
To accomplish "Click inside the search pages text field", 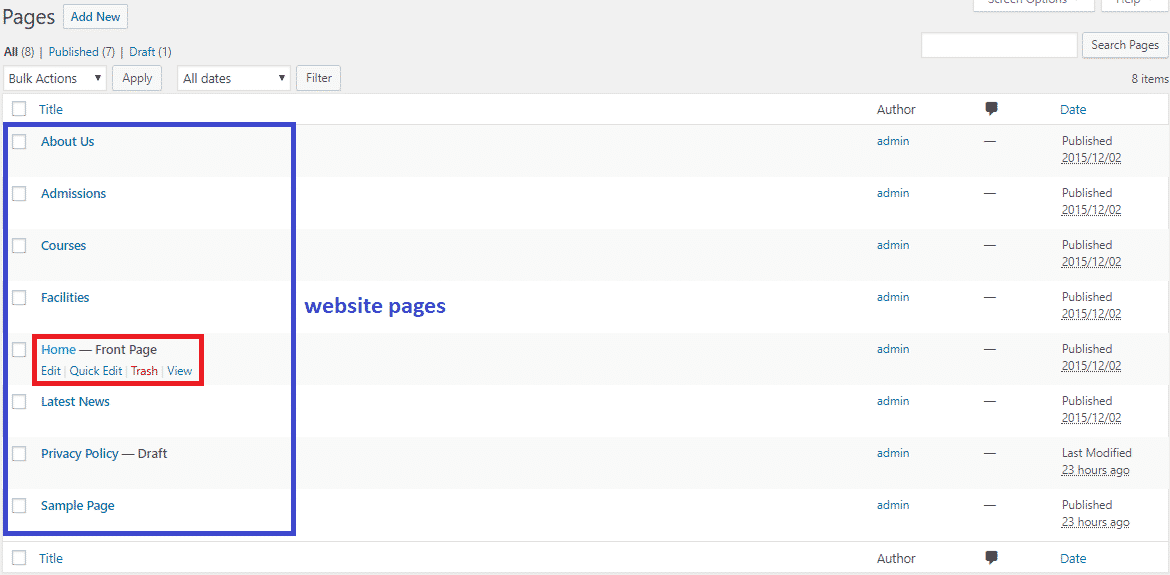I will point(999,45).
